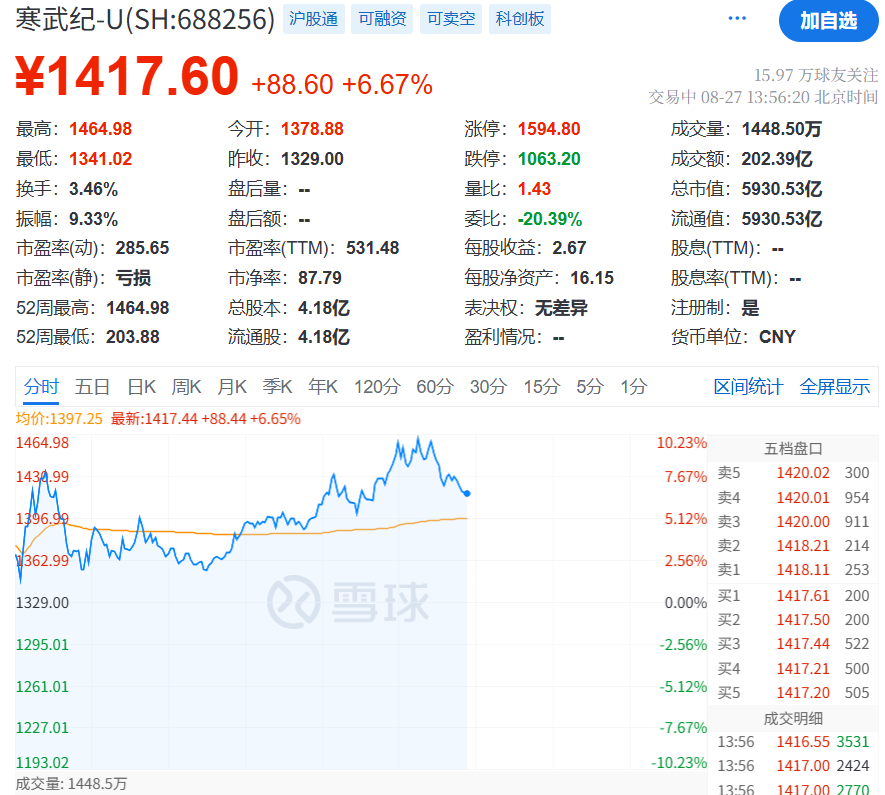Click the 最低 value 1341.02
885x795 pixels.
[100, 159]
